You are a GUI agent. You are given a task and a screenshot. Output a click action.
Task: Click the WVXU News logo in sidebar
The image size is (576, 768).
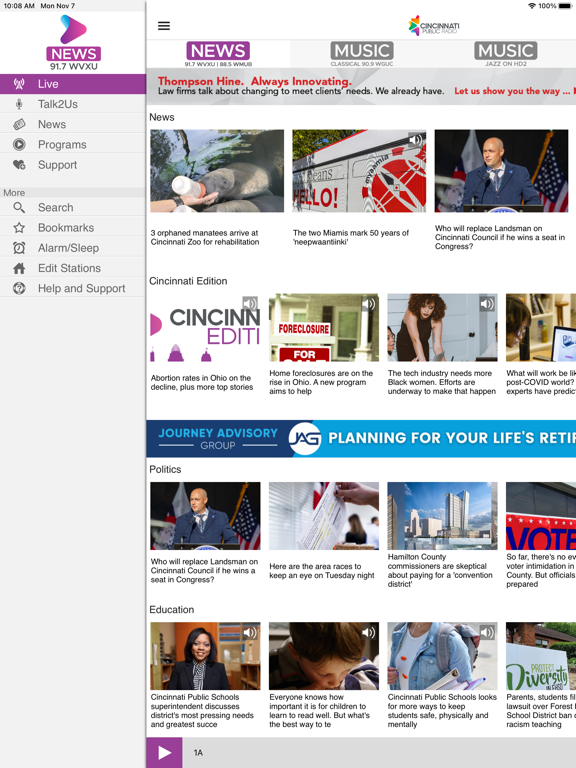tap(73, 43)
